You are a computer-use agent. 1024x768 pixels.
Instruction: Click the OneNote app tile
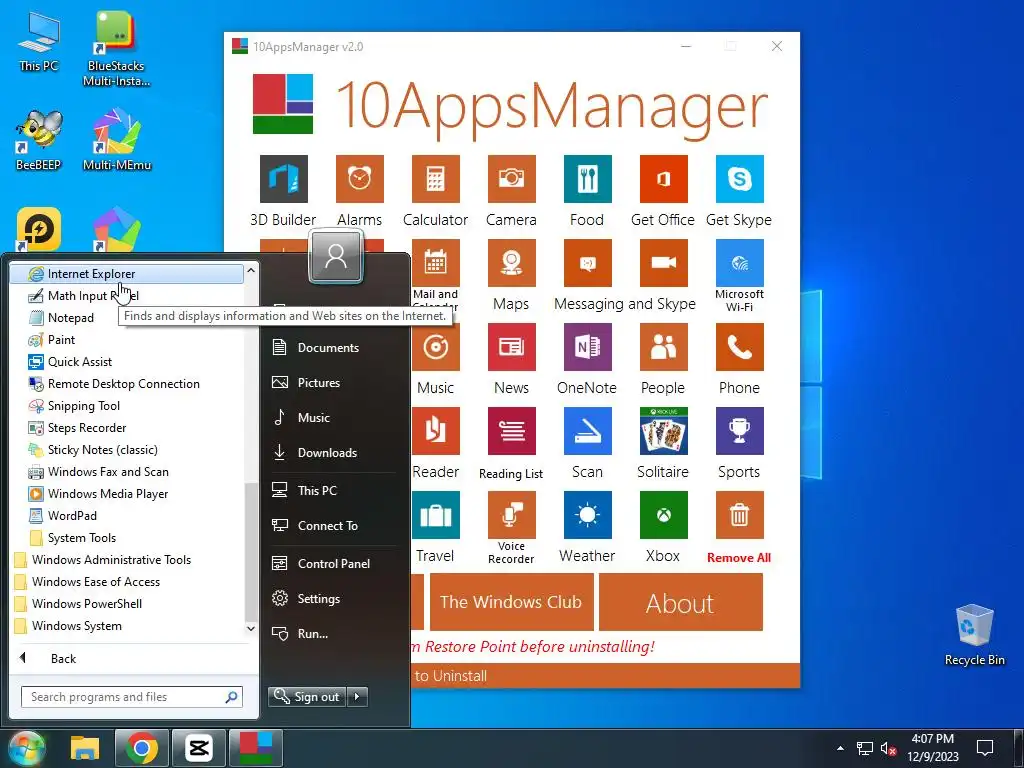[x=587, y=347]
